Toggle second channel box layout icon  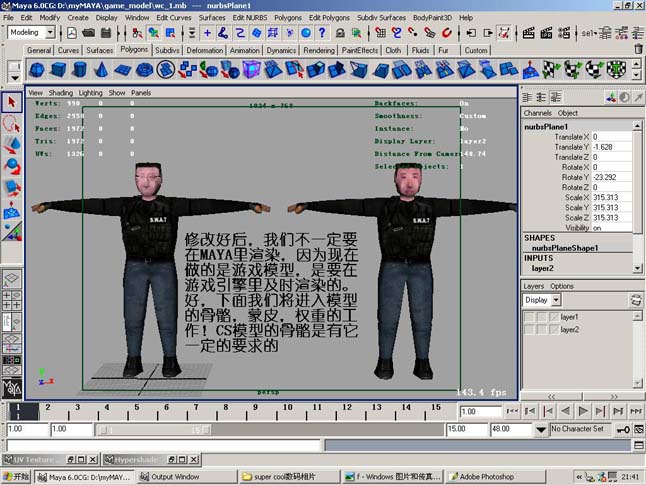[541, 97]
